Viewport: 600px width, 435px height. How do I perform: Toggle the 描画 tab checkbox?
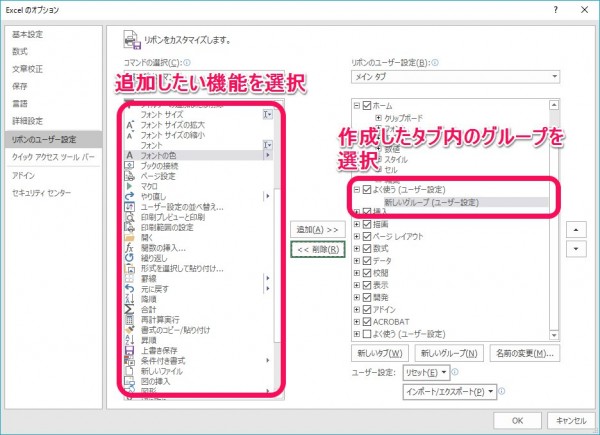(x=367, y=224)
